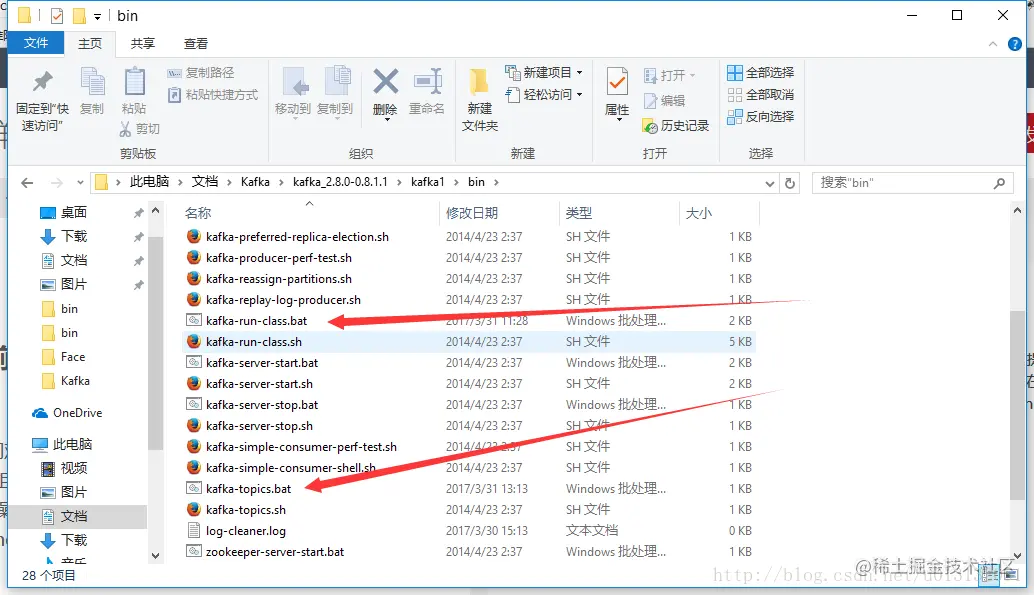1034x595 pixels.
Task: Select kafka-server-start.bat file
Action: pyautogui.click(x=262, y=363)
